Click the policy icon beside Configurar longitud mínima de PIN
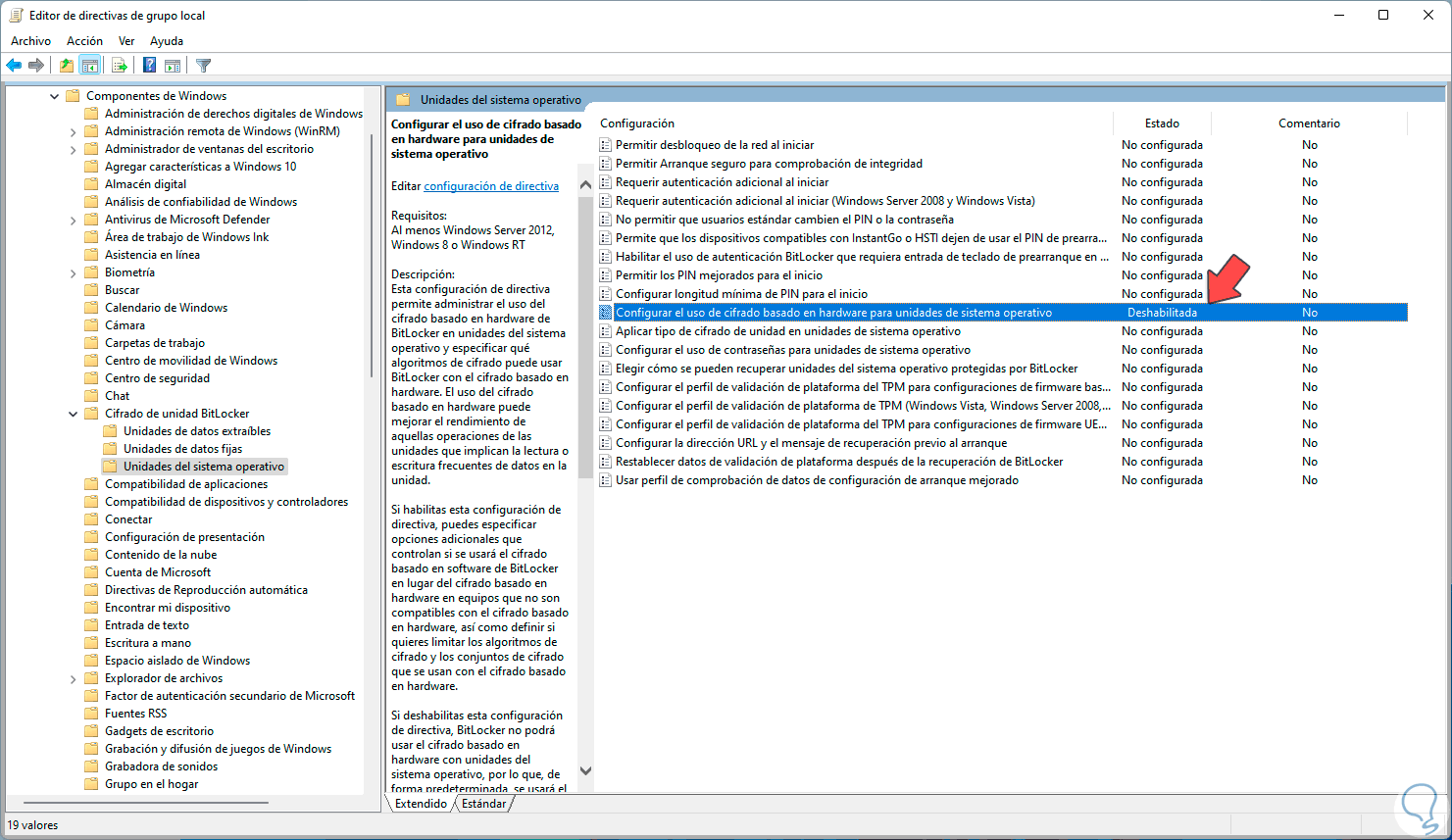1452x840 pixels. [x=606, y=294]
